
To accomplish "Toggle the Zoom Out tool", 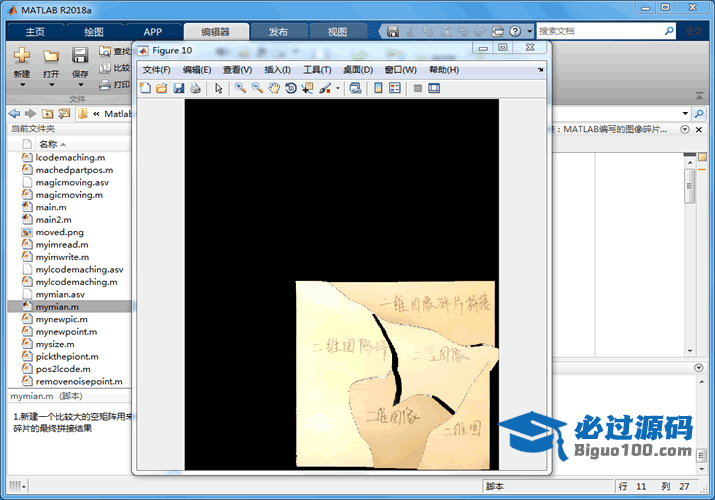I will click(257, 88).
